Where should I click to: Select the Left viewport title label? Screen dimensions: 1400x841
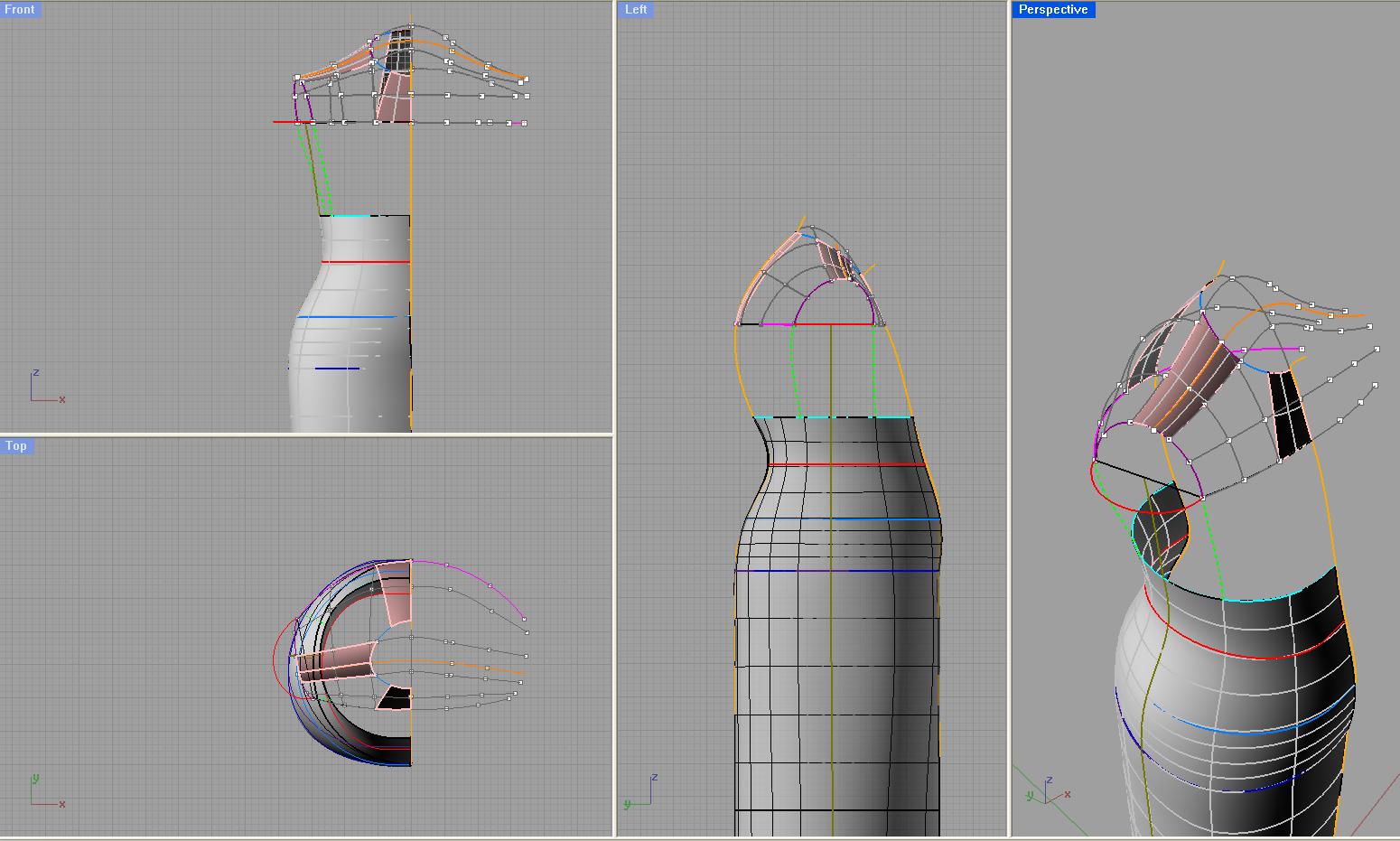[636, 10]
